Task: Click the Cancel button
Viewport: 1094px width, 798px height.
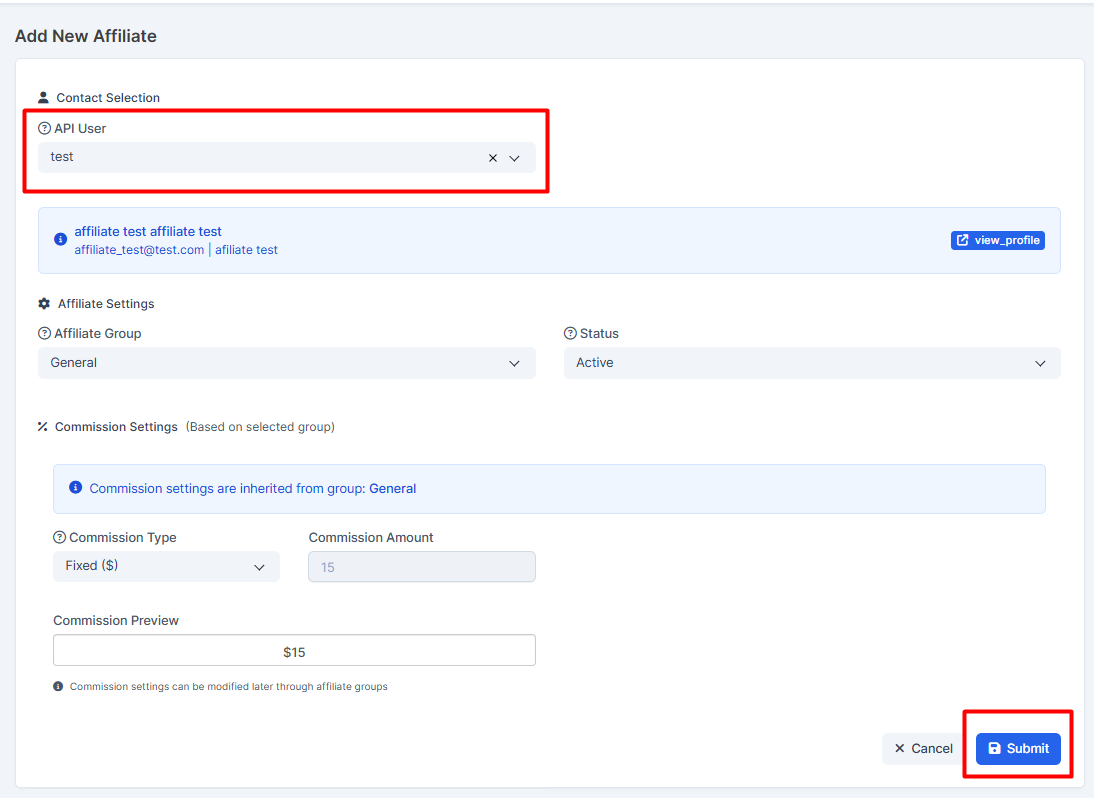Action: point(923,749)
